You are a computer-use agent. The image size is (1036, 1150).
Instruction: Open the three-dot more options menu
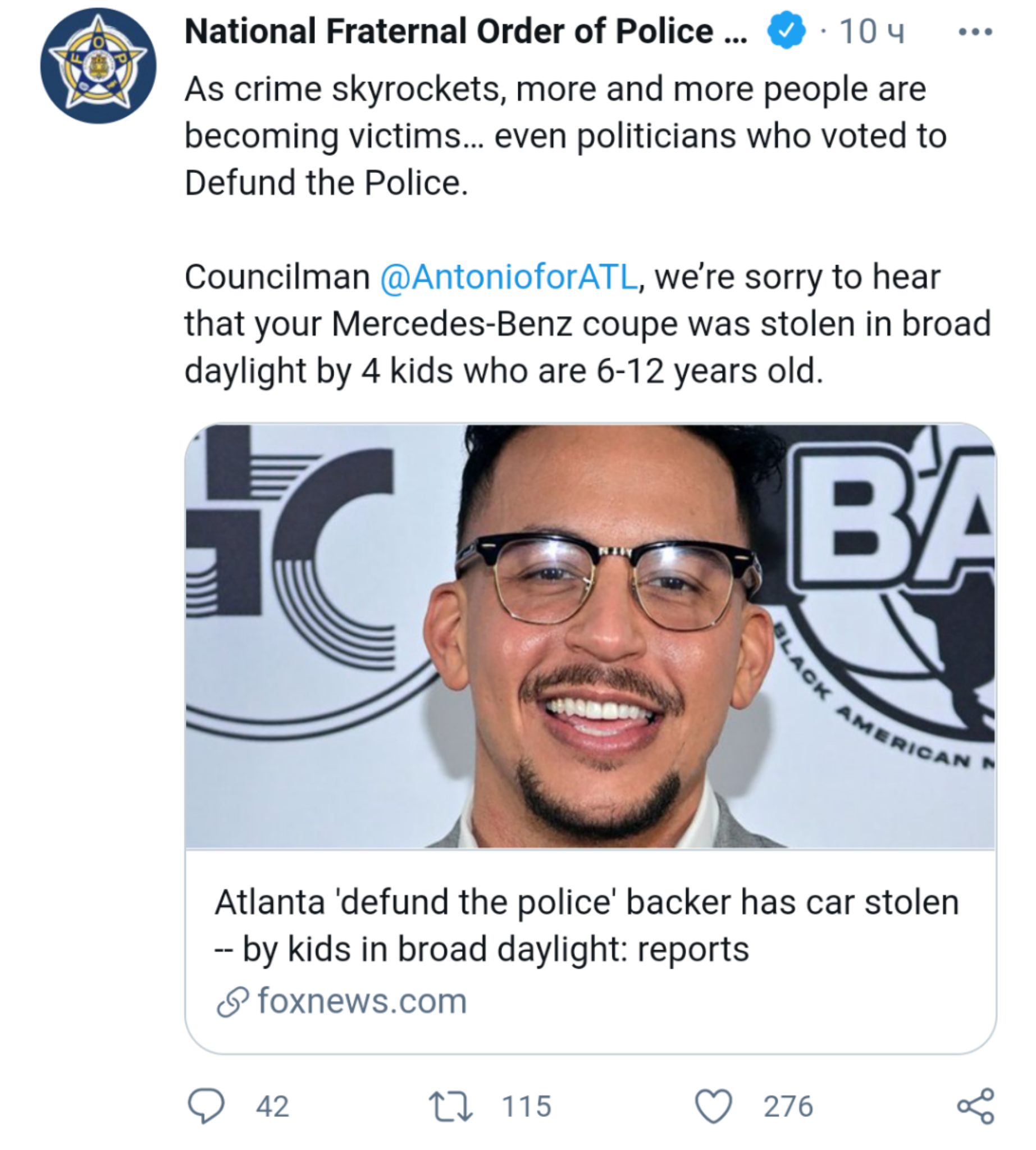(x=975, y=32)
